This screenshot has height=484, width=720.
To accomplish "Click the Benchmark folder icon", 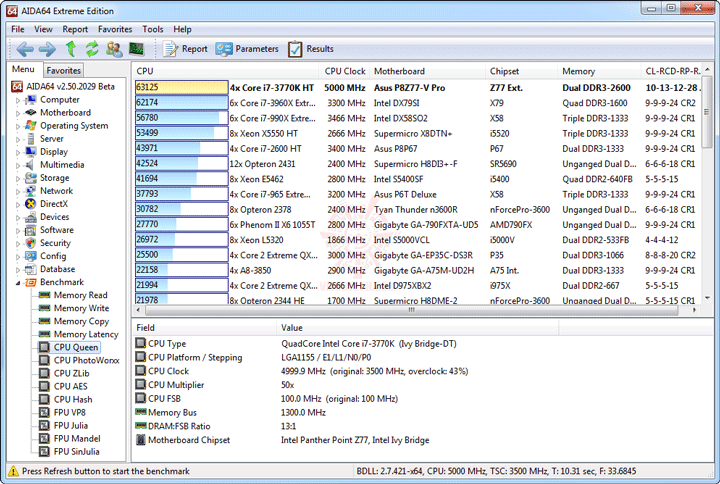I will point(31,282).
